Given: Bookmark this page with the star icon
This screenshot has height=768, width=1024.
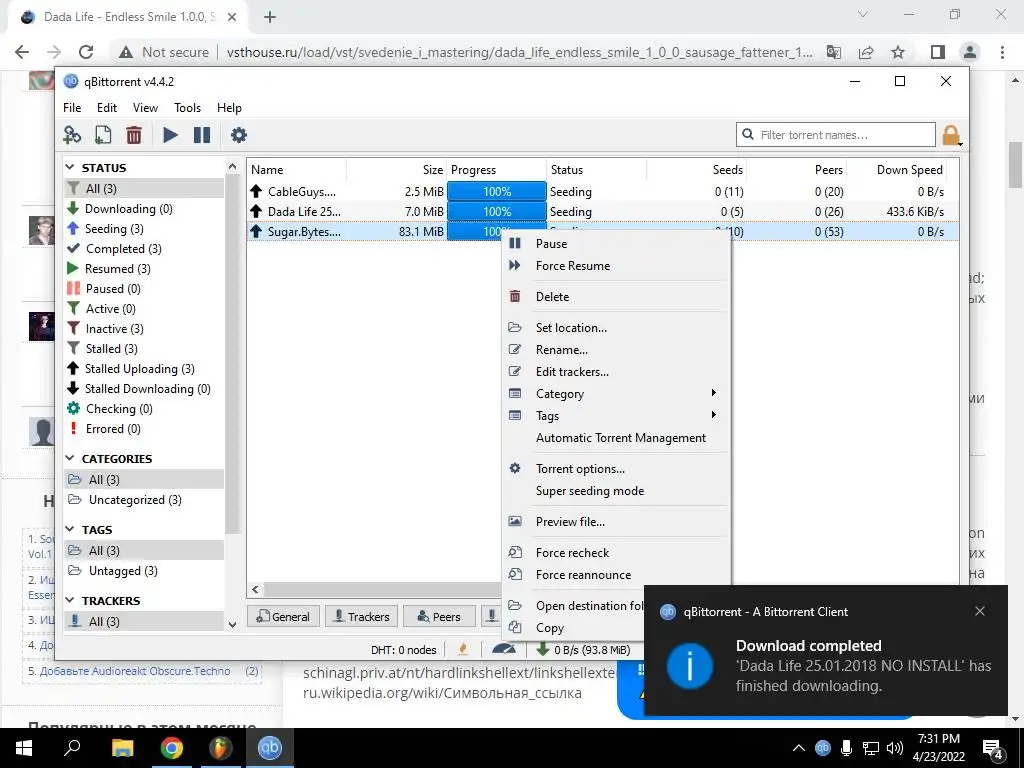Looking at the screenshot, I should tap(898, 52).
